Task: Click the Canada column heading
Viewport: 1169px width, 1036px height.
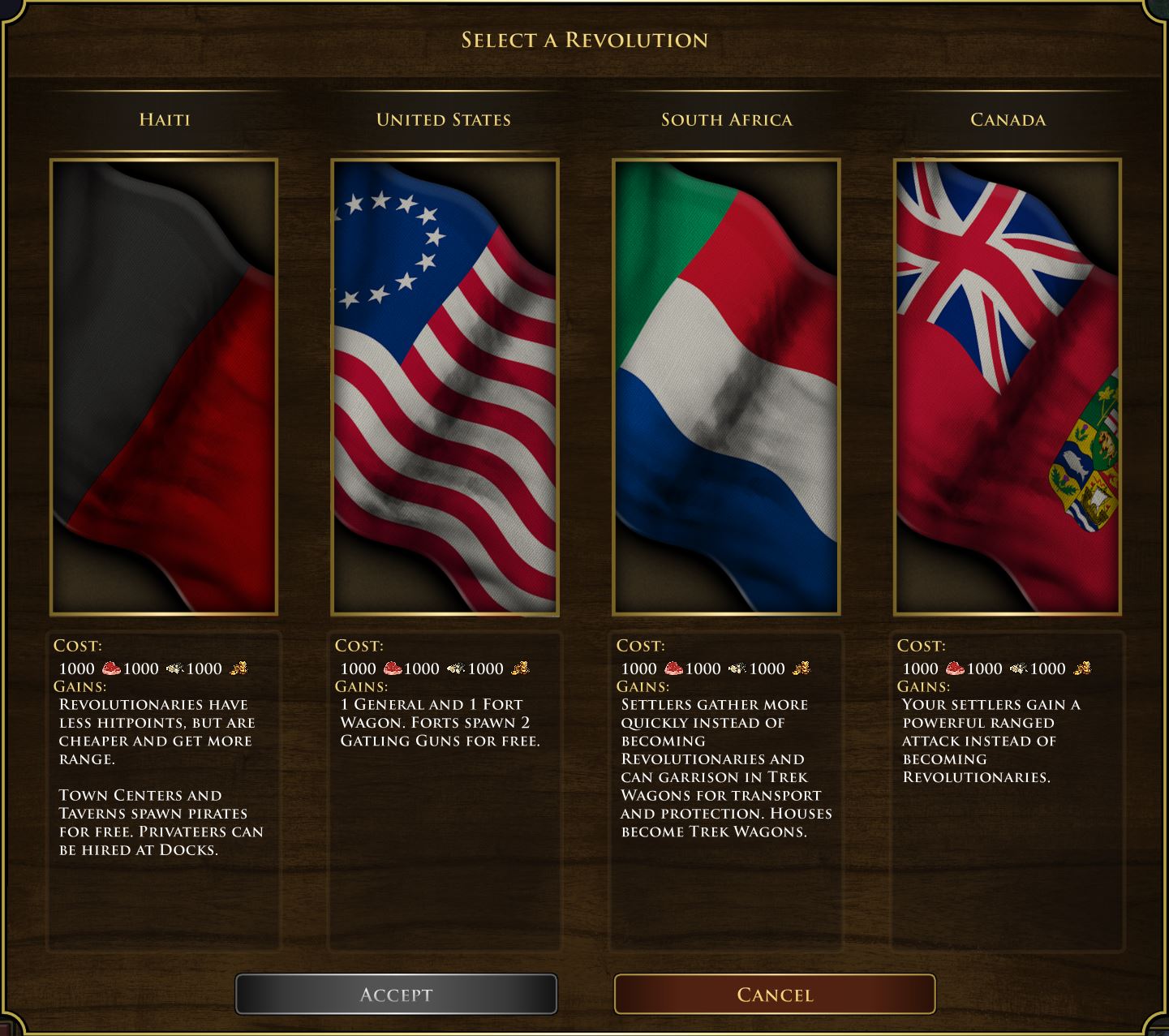Action: (x=1008, y=120)
